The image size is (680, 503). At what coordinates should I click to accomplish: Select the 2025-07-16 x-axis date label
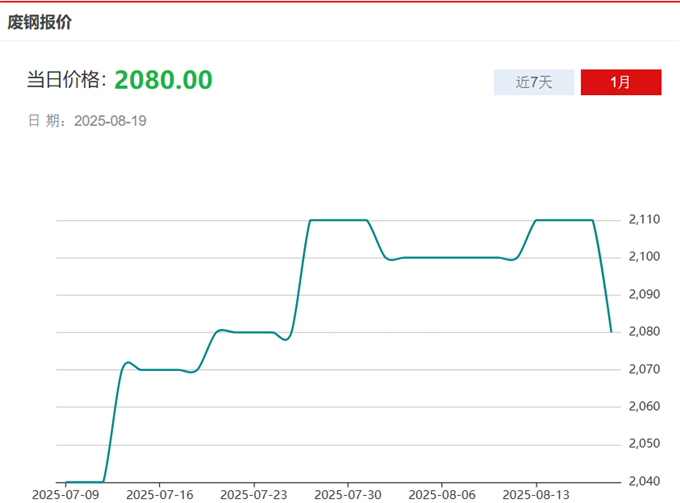pyautogui.click(x=159, y=494)
